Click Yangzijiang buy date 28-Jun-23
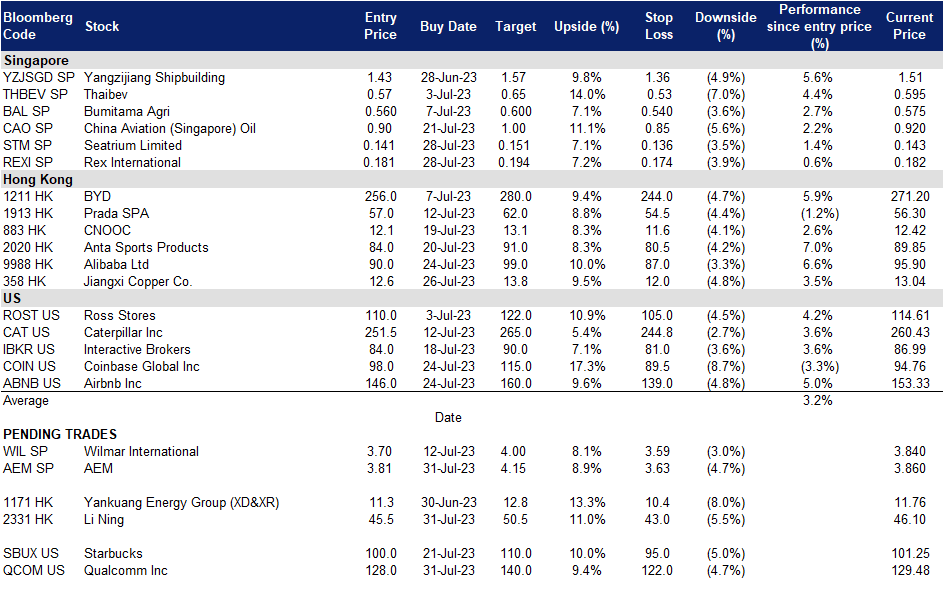This screenshot has width=943, height=596. point(449,78)
